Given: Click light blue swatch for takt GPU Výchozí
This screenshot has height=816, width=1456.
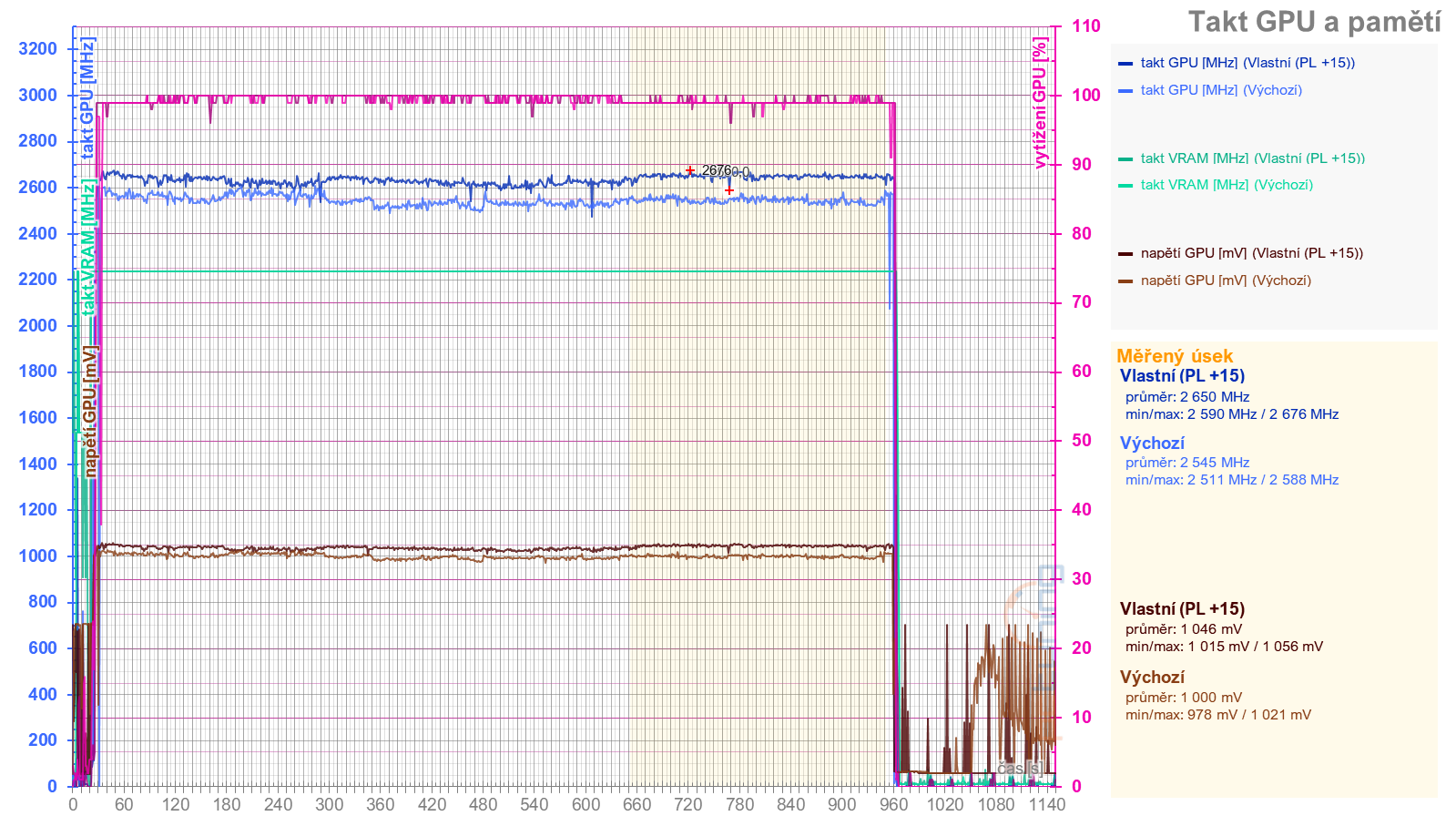Looking at the screenshot, I should [x=1125, y=90].
